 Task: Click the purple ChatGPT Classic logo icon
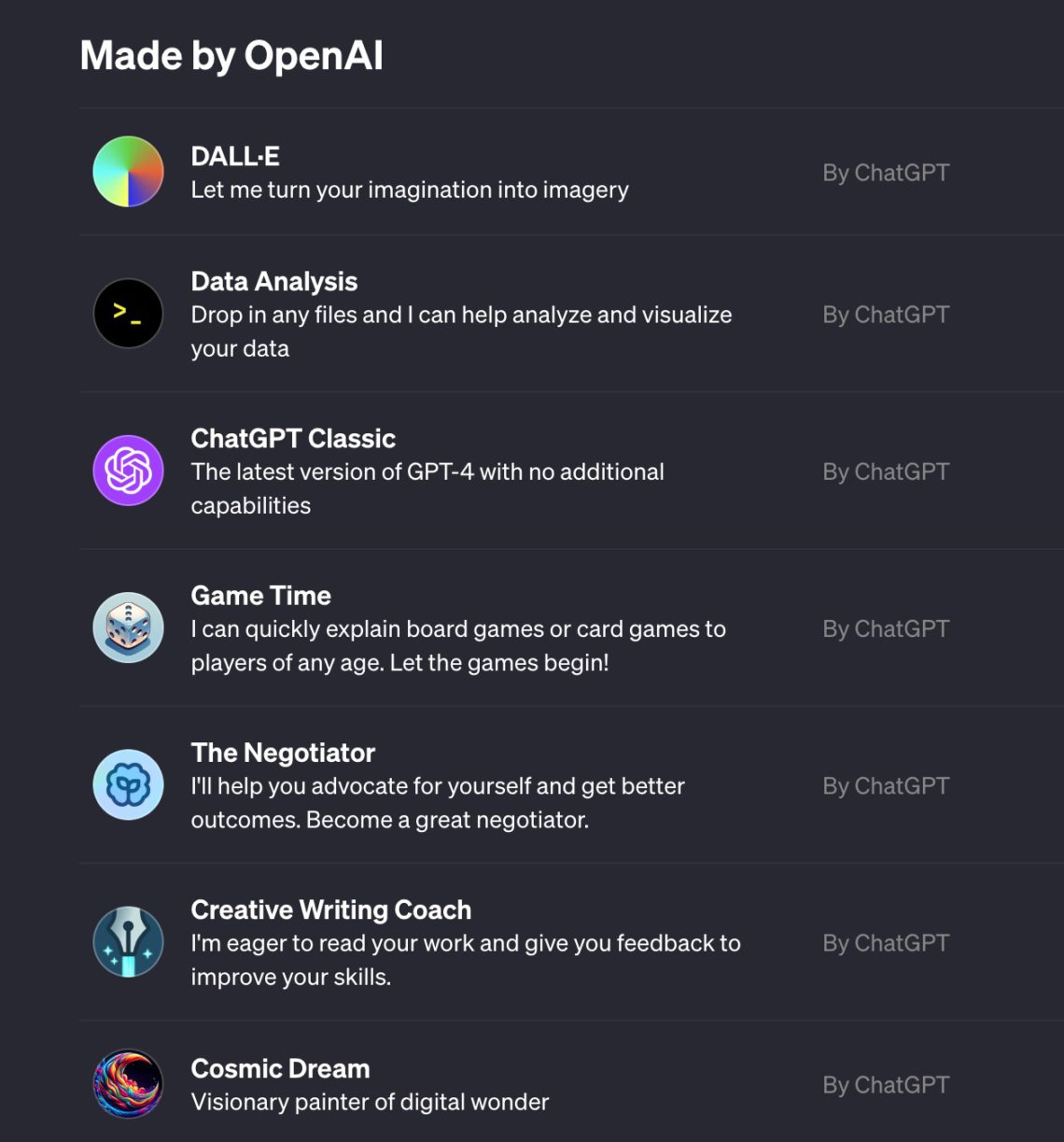tap(129, 471)
